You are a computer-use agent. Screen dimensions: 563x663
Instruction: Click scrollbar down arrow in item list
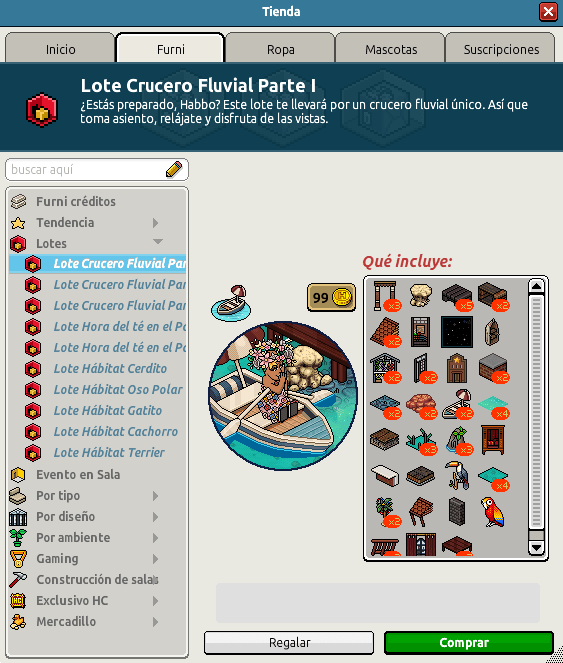pyautogui.click(x=536, y=548)
